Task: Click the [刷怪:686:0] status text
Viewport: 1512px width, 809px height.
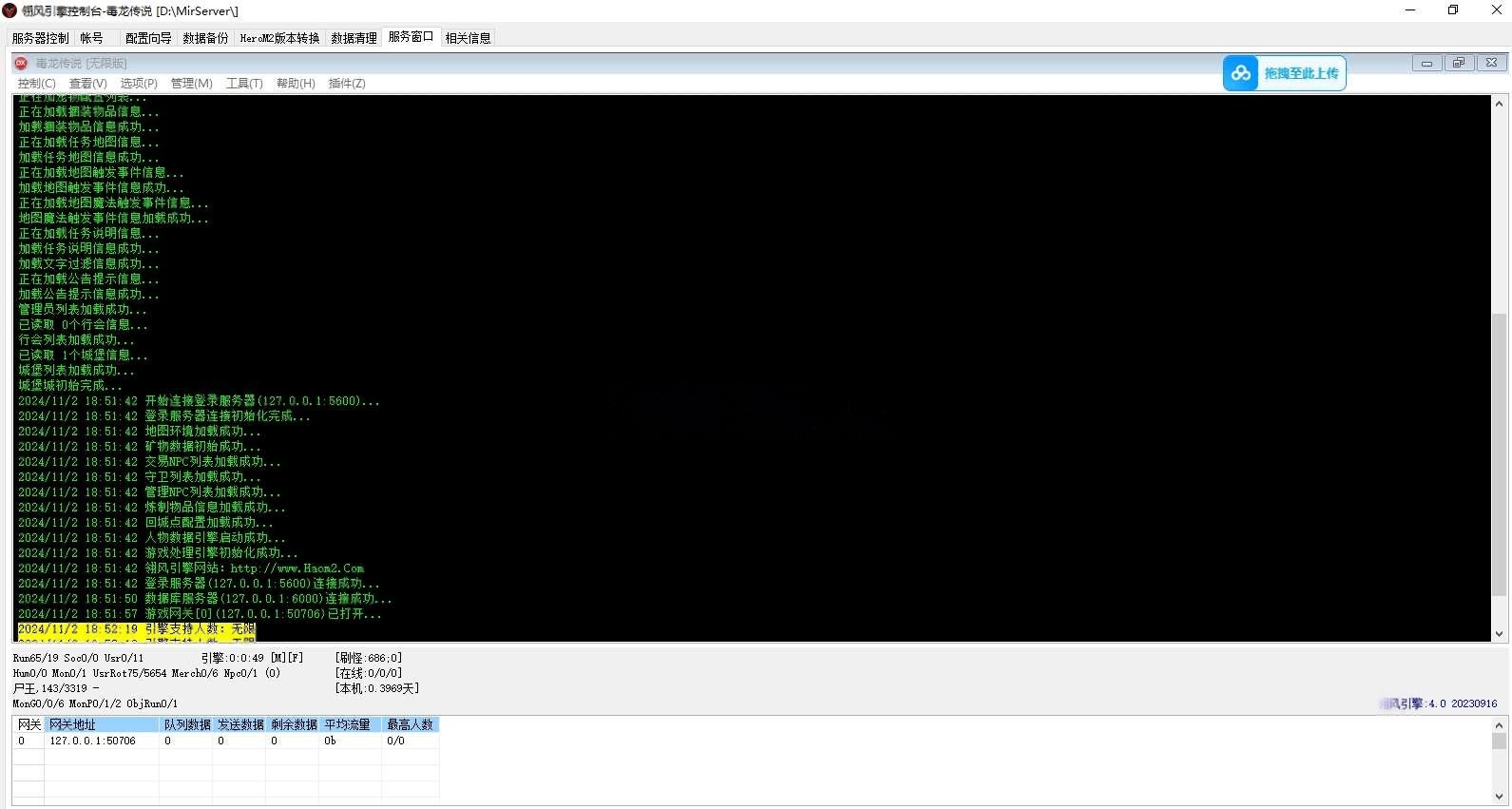Action: 369,658
